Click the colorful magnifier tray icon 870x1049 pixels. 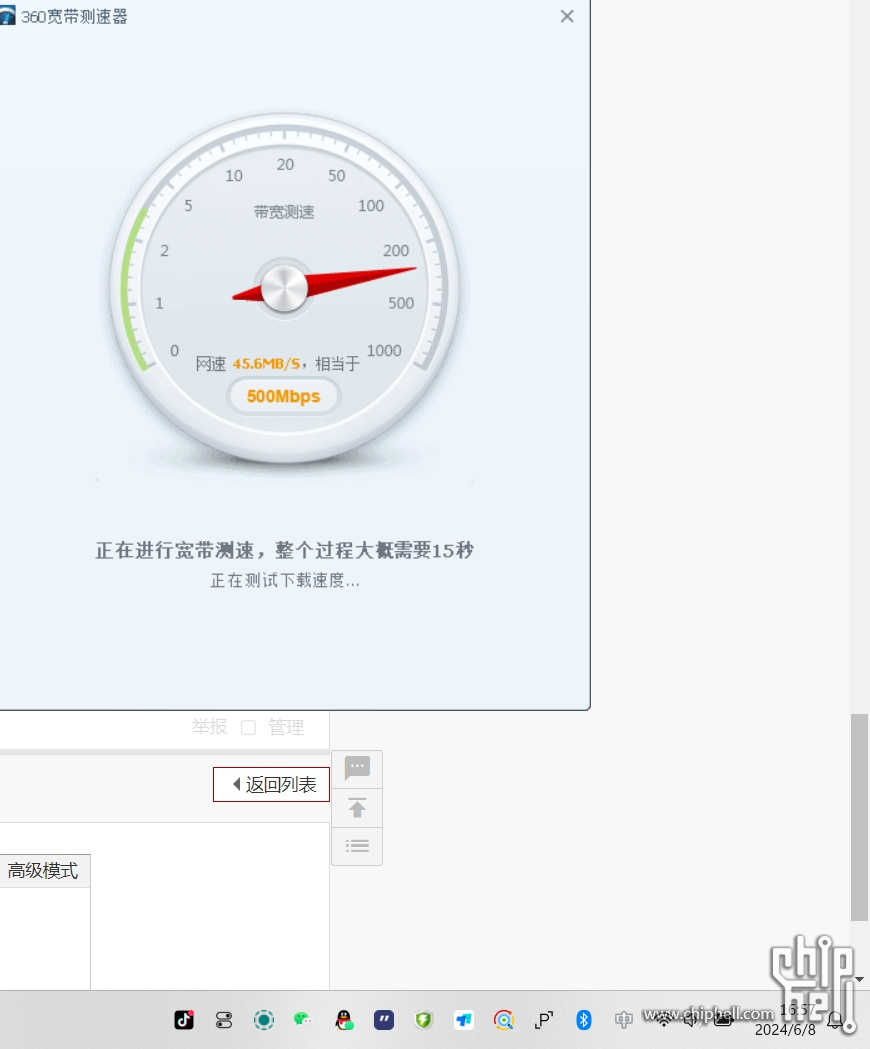pyautogui.click(x=504, y=1020)
